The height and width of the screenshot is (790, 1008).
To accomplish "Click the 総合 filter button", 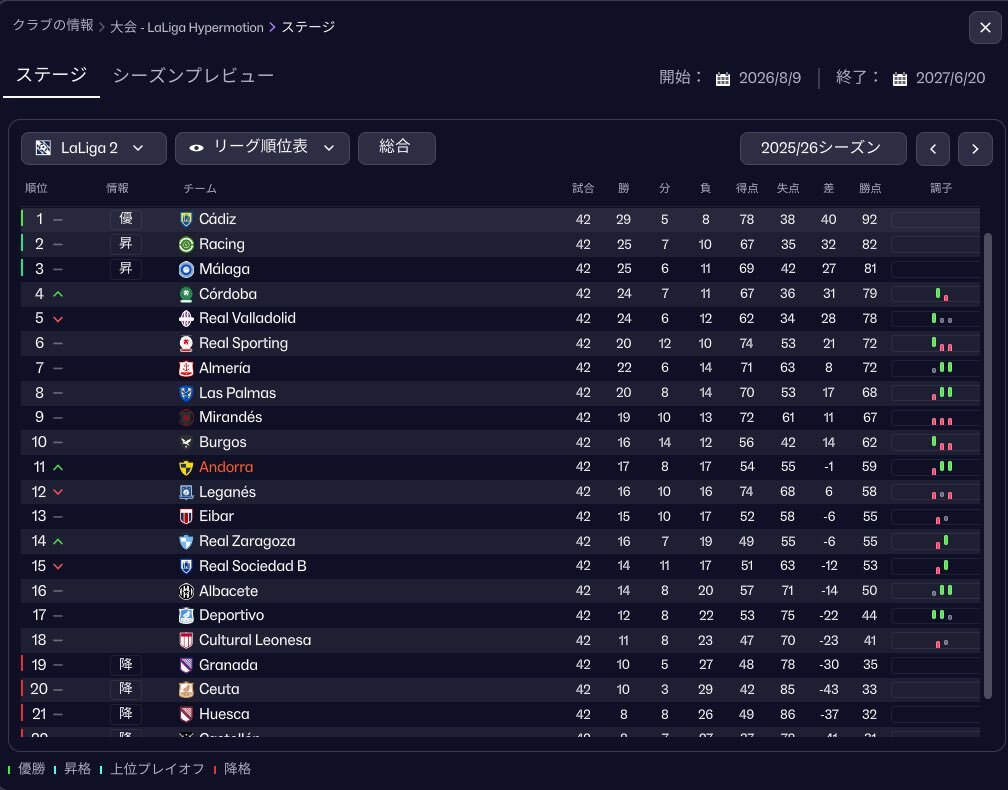I will 396,148.
